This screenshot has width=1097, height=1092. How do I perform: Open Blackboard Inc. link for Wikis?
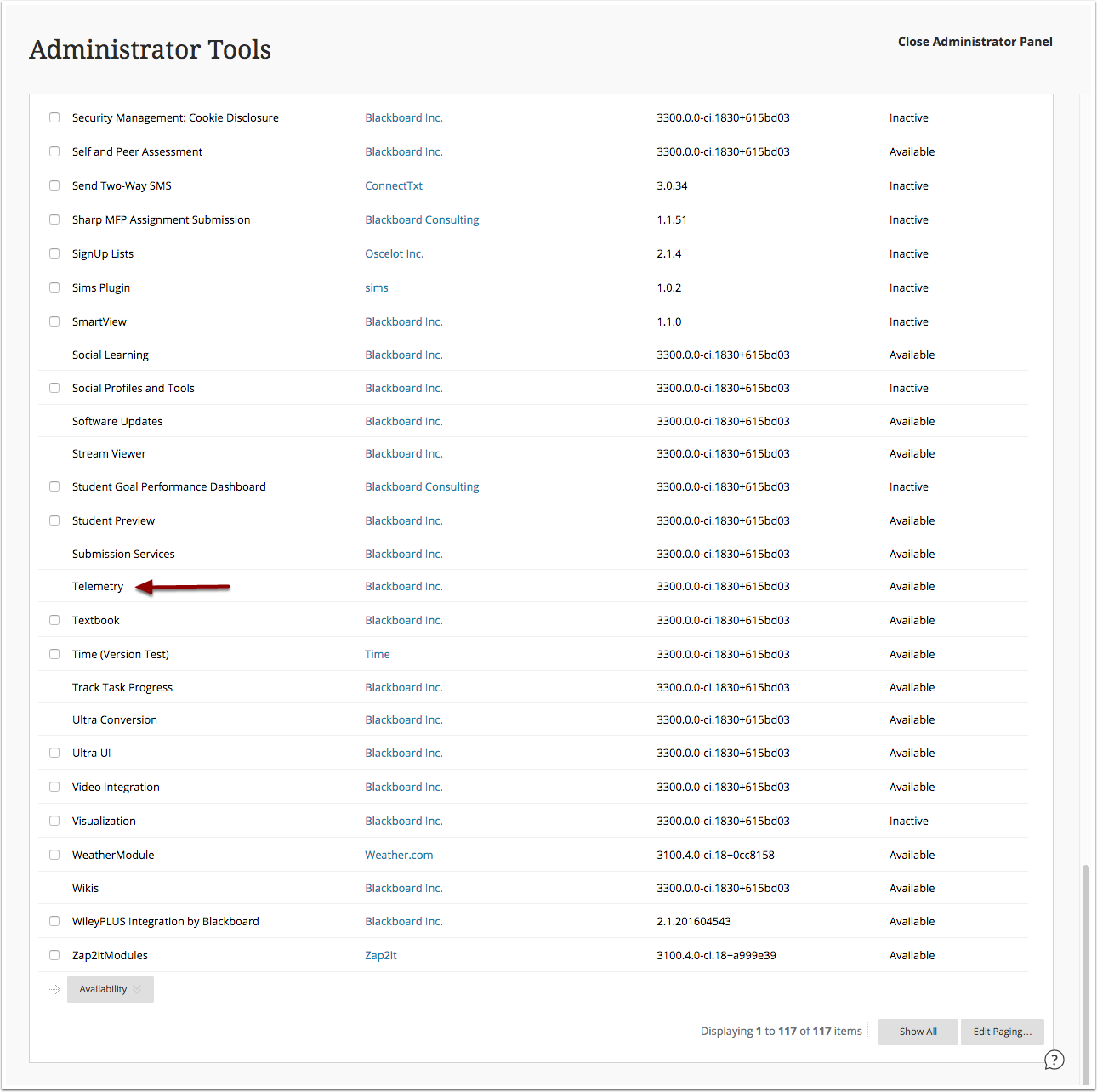coord(404,888)
